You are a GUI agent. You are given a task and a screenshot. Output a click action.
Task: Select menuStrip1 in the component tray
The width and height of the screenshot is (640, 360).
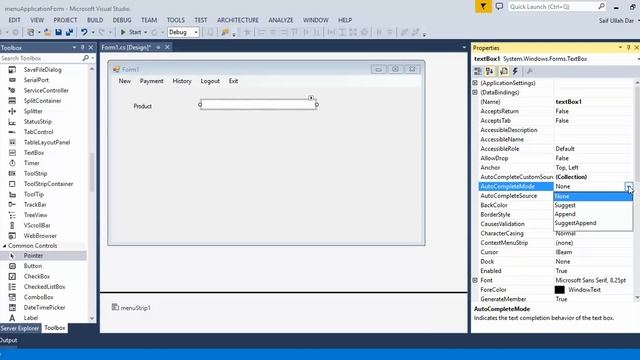(x=131, y=308)
